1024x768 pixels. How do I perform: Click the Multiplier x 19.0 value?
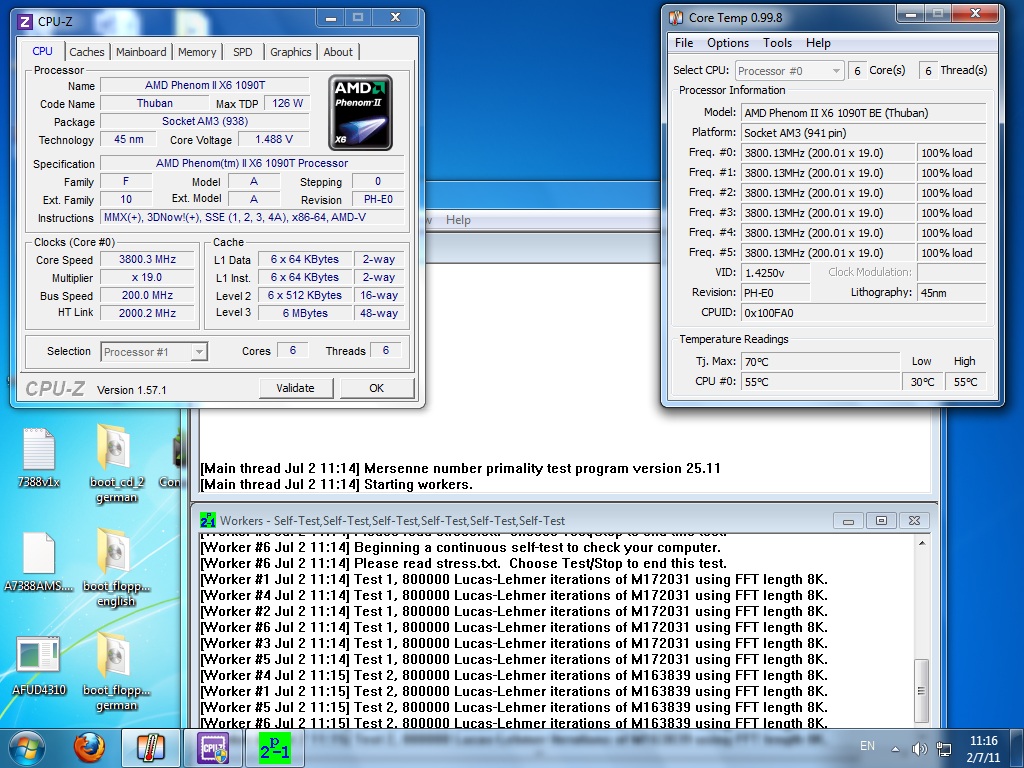148,278
